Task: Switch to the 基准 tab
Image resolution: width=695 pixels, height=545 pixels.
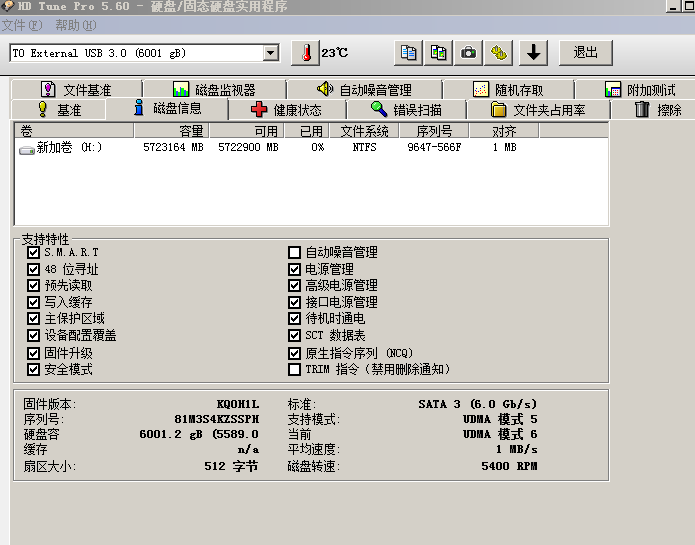Action: (59, 109)
